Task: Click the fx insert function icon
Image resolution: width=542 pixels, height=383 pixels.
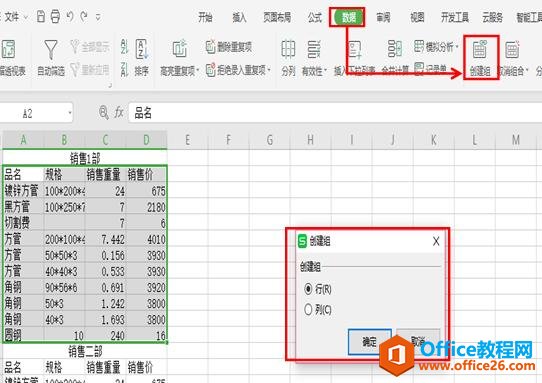Action: [x=119, y=113]
